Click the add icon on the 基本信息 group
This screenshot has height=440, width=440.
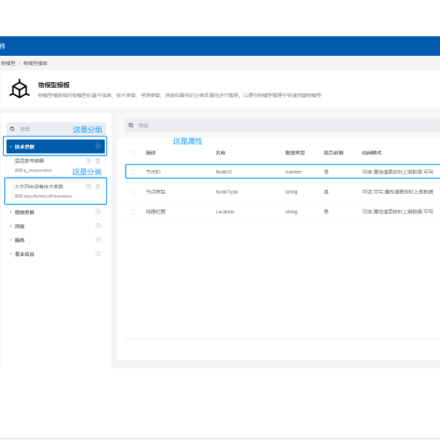(98, 254)
